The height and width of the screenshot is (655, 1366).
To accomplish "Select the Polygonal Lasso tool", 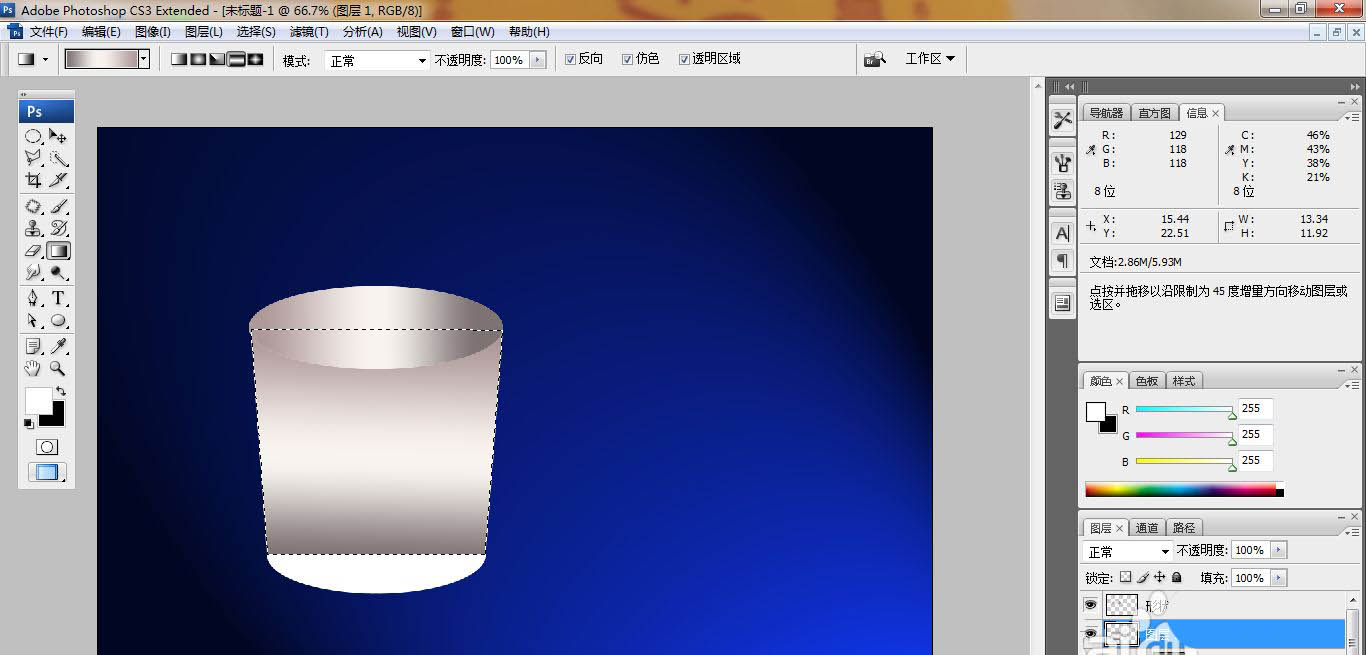I will pyautogui.click(x=33, y=158).
